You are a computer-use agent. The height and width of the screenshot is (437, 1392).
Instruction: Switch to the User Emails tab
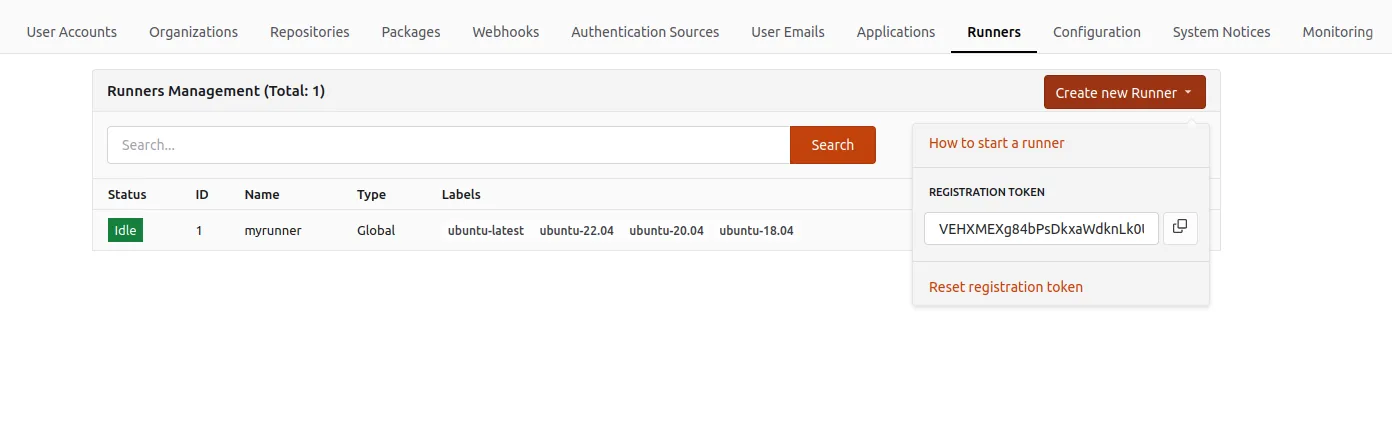(x=788, y=32)
